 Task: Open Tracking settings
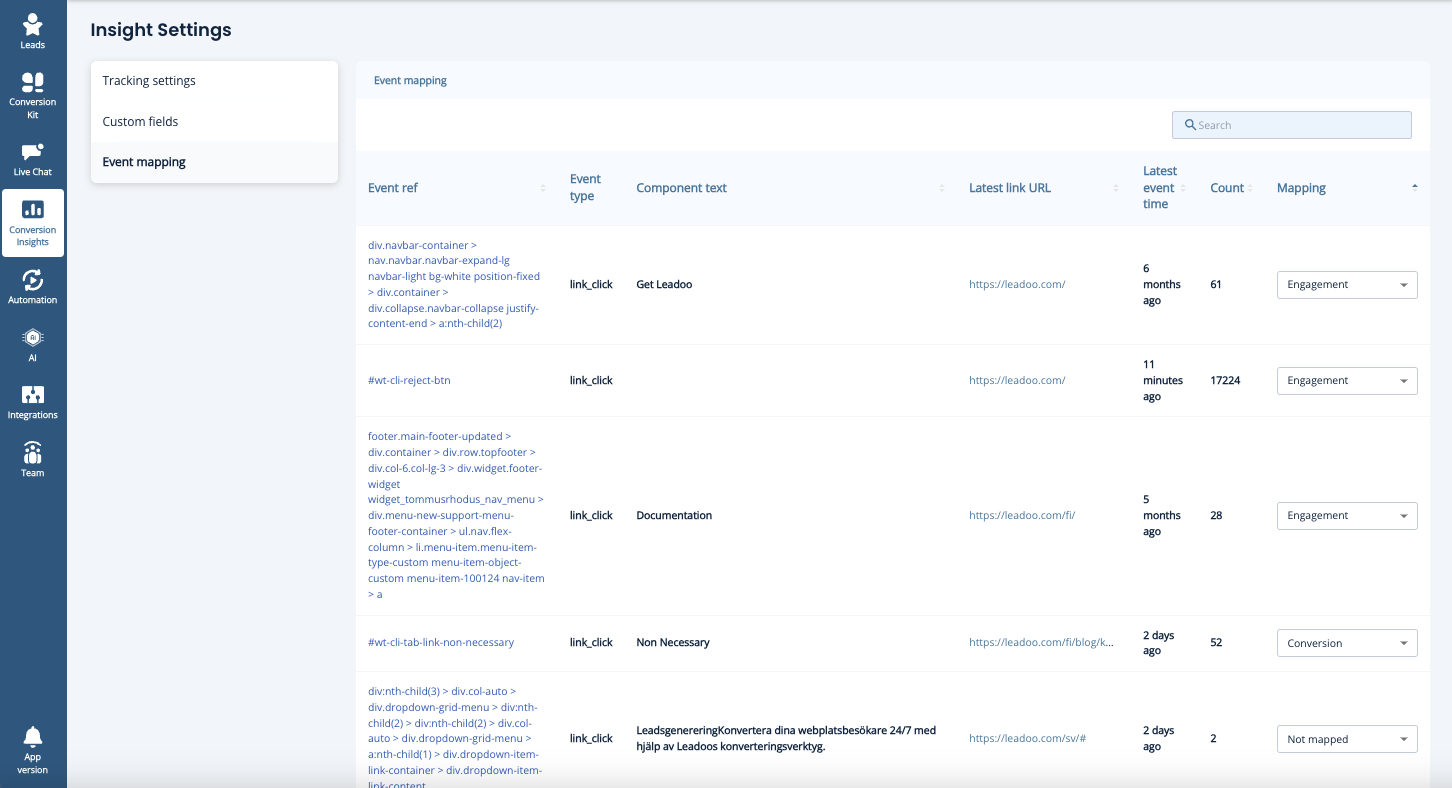[x=148, y=80]
